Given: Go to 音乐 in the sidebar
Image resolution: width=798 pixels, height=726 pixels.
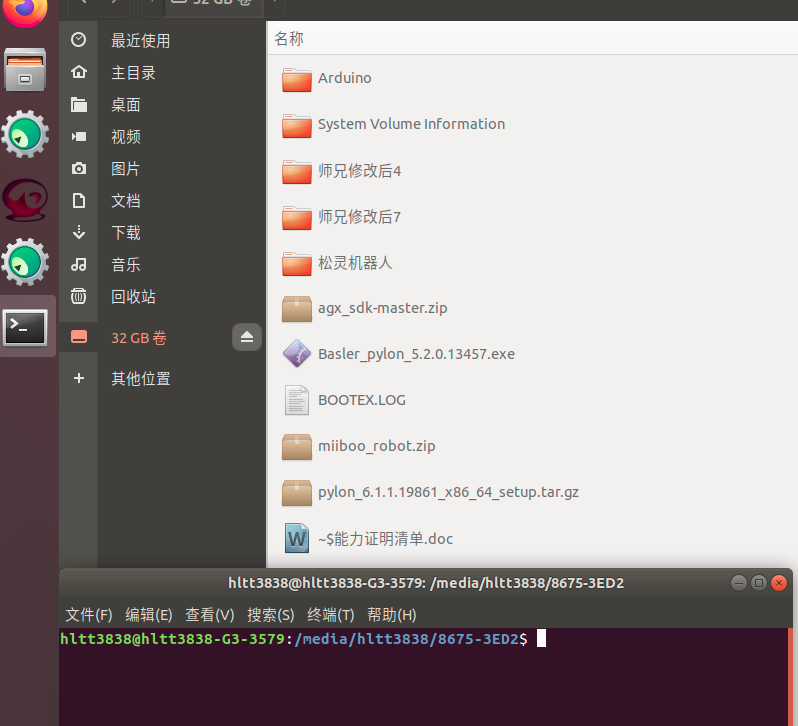Looking at the screenshot, I should 126,265.
